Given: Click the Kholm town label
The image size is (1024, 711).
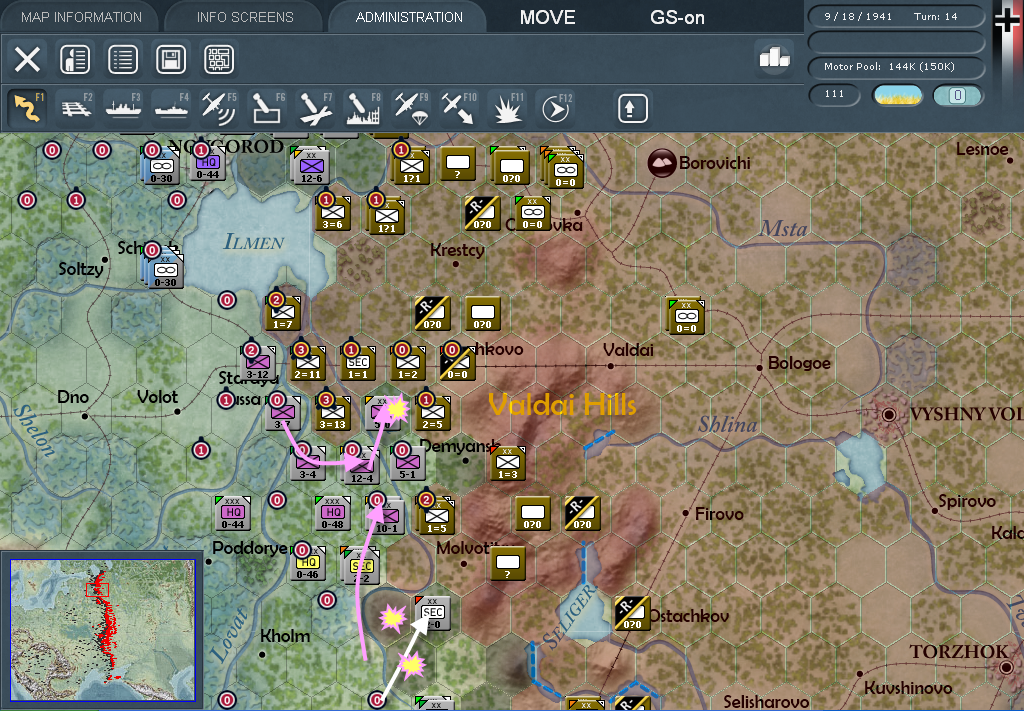Looking at the screenshot, I should pos(285,636).
